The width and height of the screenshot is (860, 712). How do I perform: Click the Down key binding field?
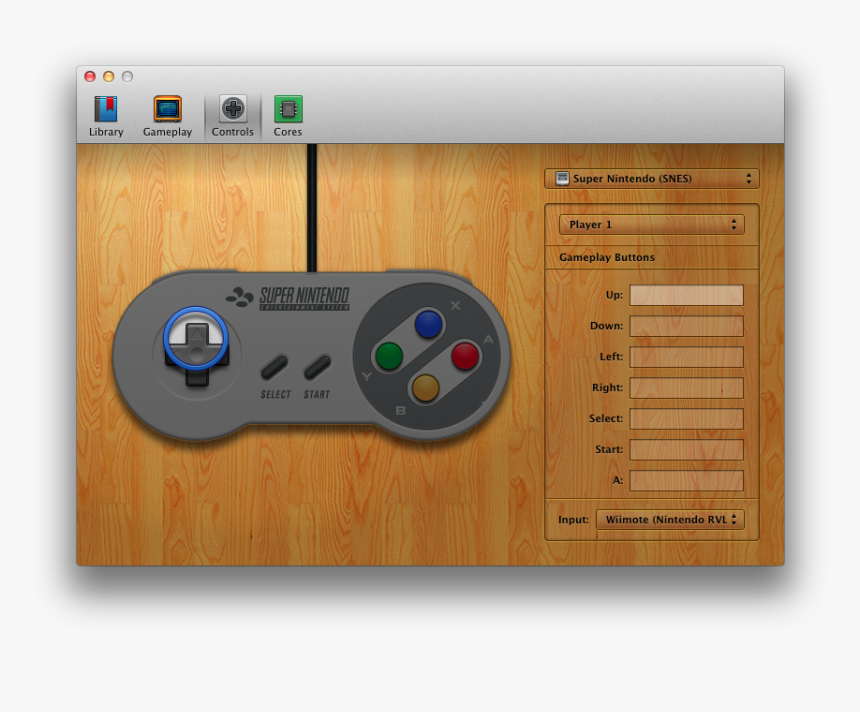pos(686,326)
